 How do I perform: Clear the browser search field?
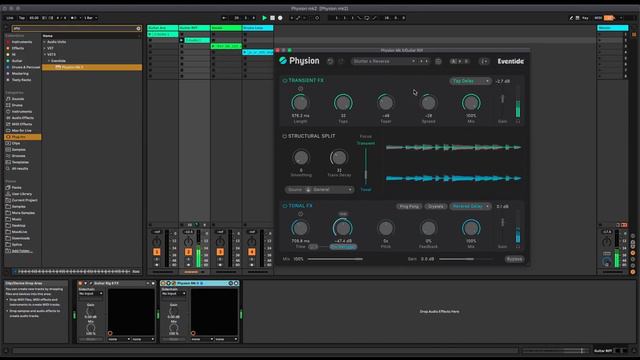tap(138, 29)
